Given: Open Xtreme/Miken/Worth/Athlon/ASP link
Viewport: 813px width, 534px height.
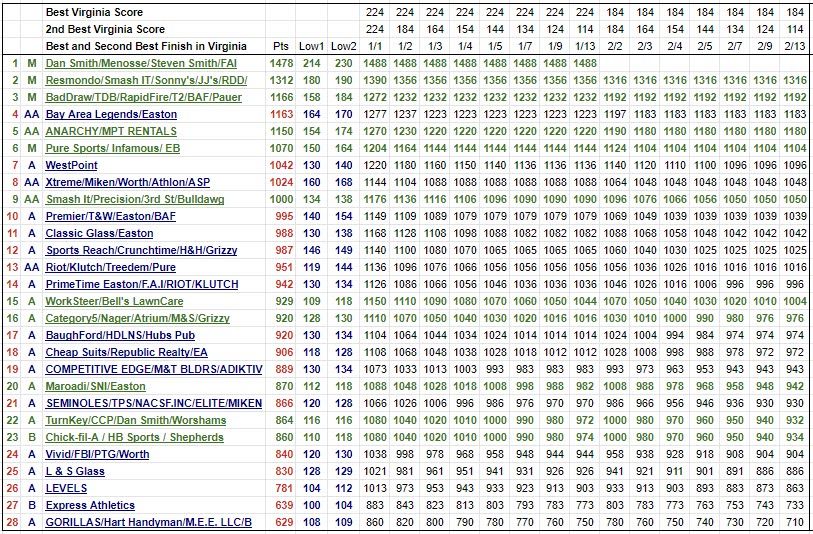Looking at the screenshot, I should tap(128, 182).
